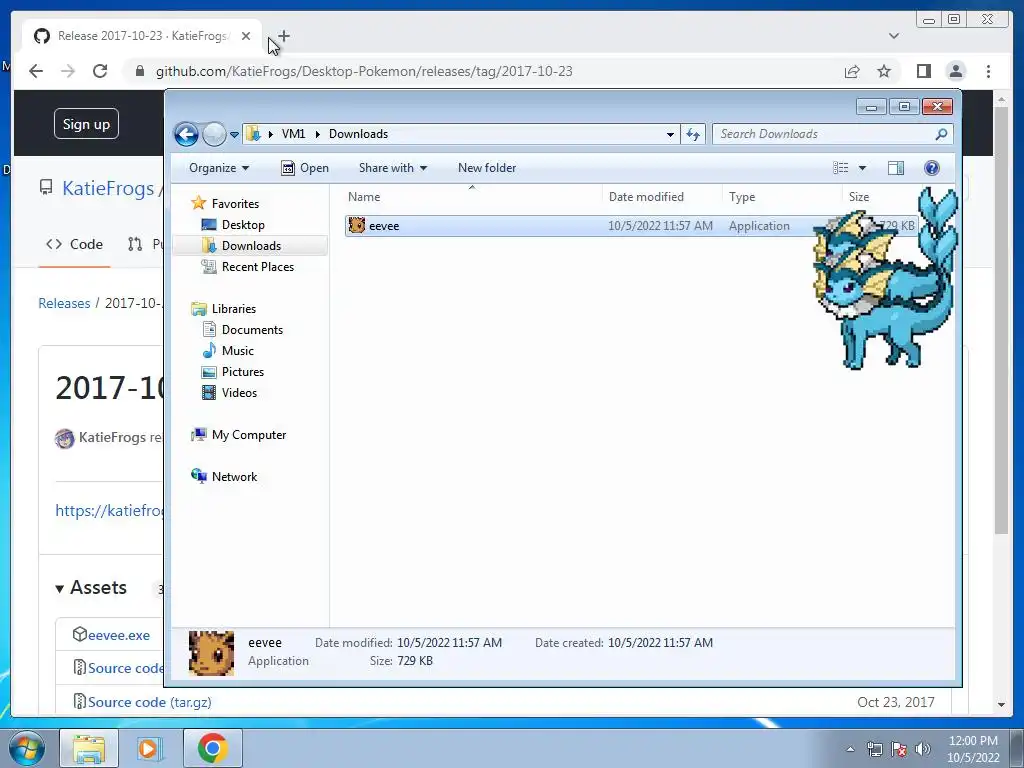Click Open in the Explorer toolbar

(305, 168)
